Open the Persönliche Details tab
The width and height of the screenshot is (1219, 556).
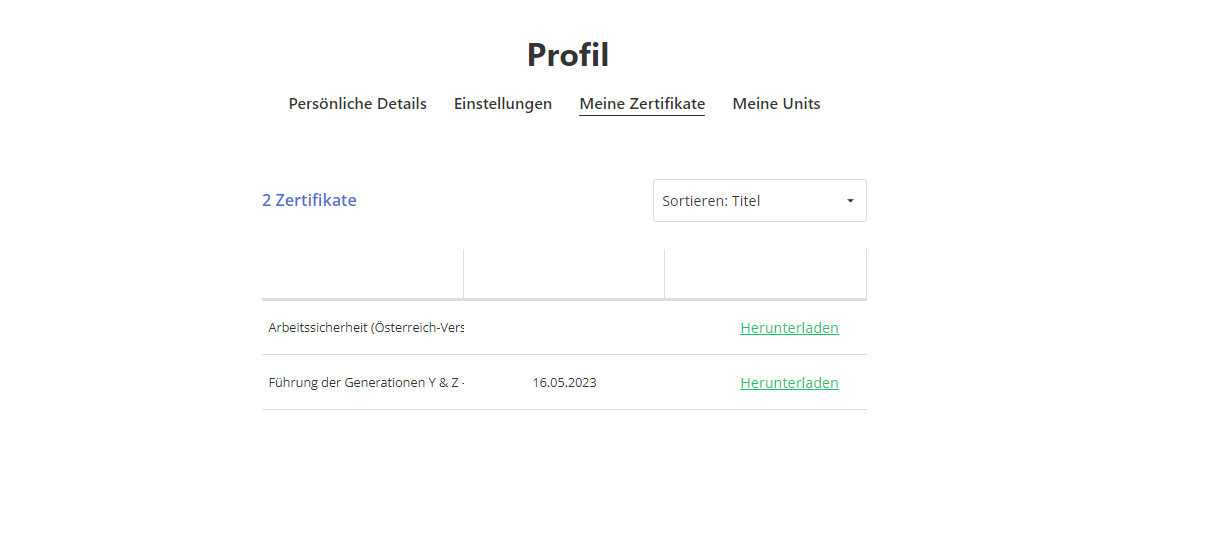pyautogui.click(x=357, y=104)
